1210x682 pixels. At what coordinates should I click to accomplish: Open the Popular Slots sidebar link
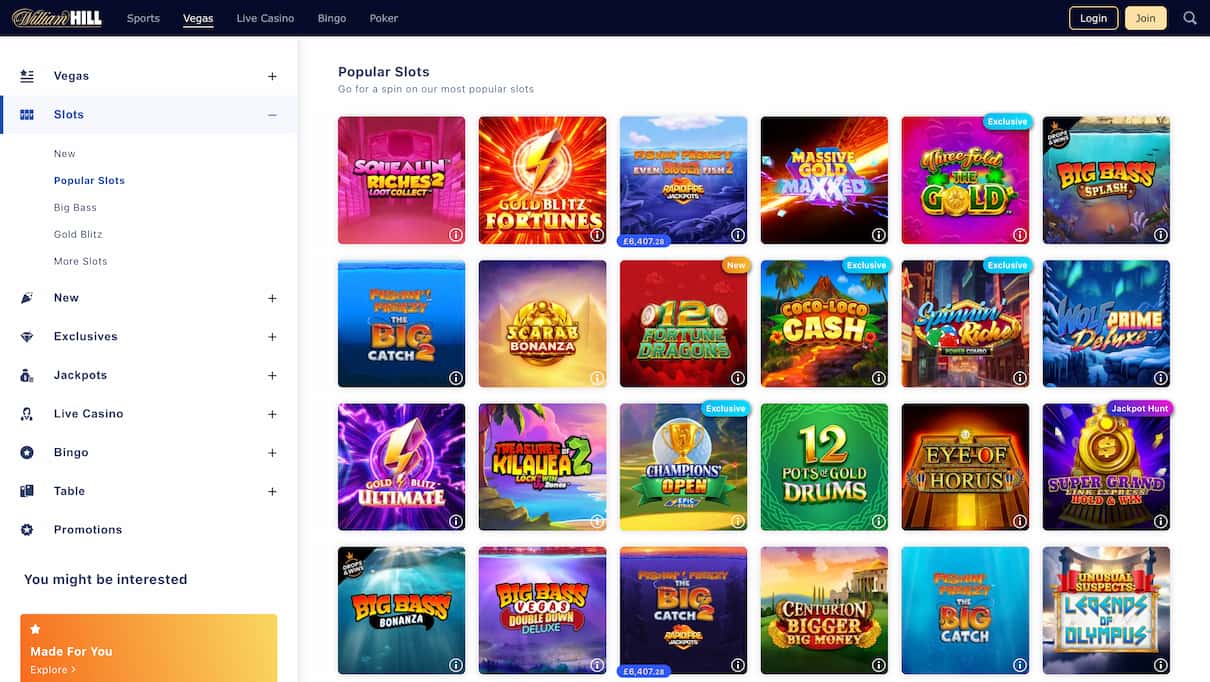coord(89,181)
